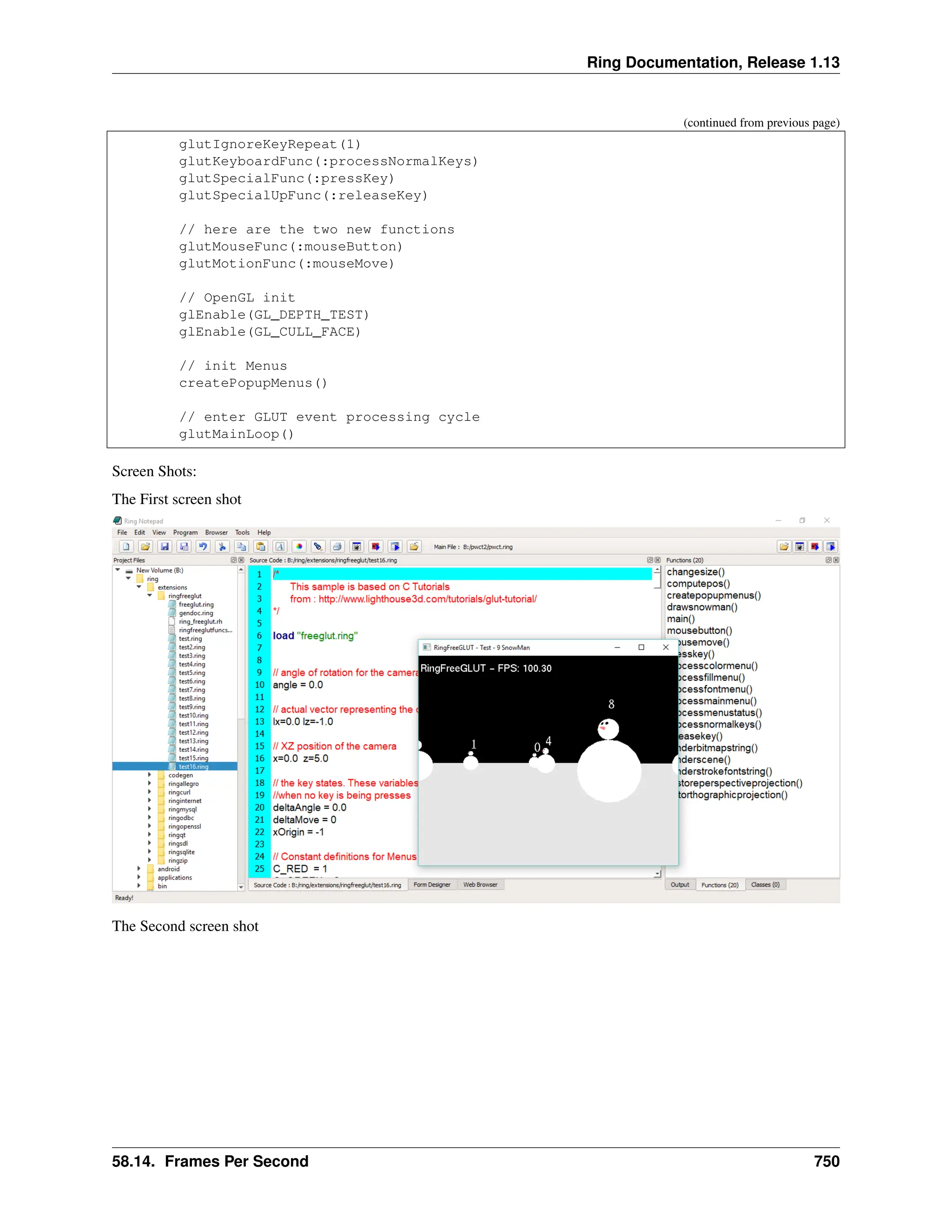Screen dimensions: 952x1232
Task: Open the color wheel picker icon
Action: click(299, 546)
